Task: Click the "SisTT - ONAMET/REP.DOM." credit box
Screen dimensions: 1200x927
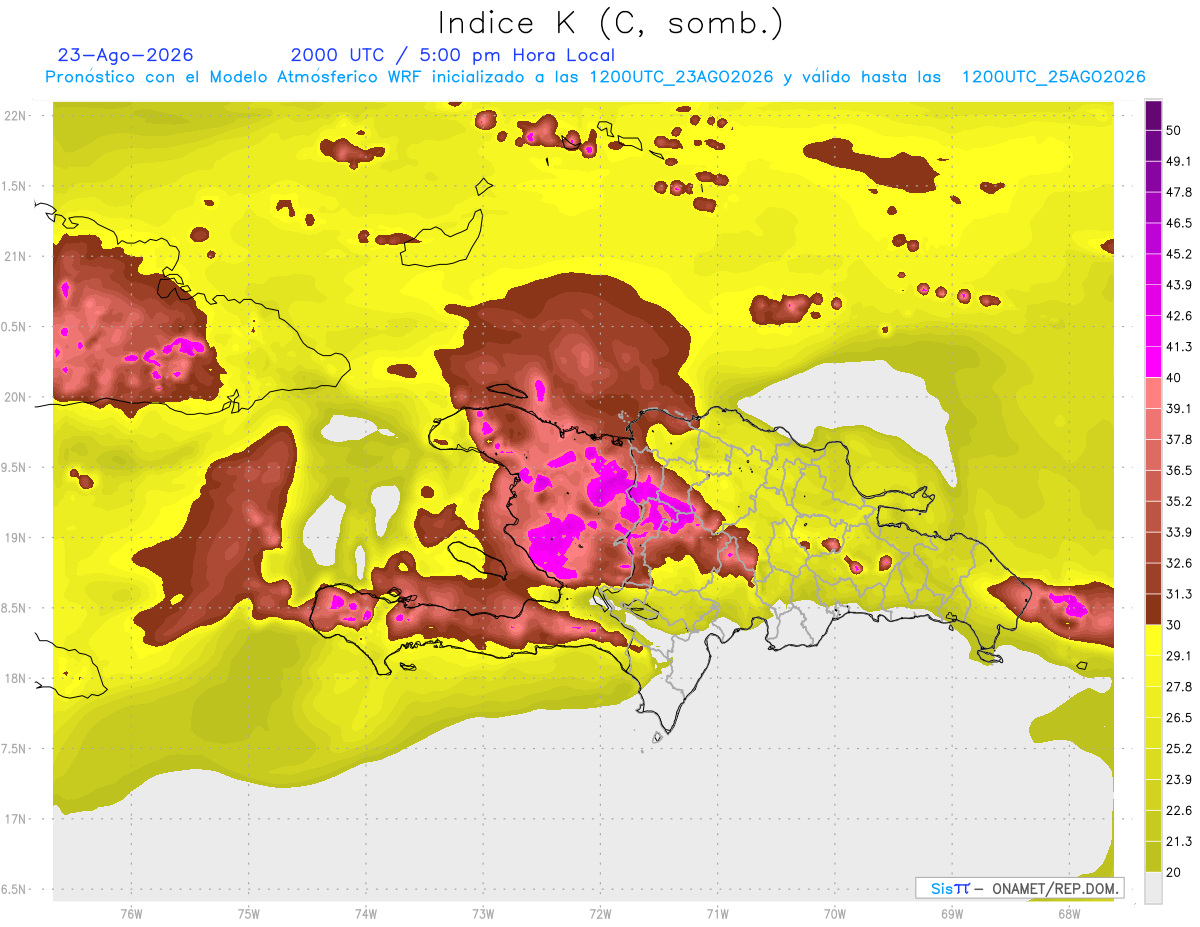Action: 1019,888
